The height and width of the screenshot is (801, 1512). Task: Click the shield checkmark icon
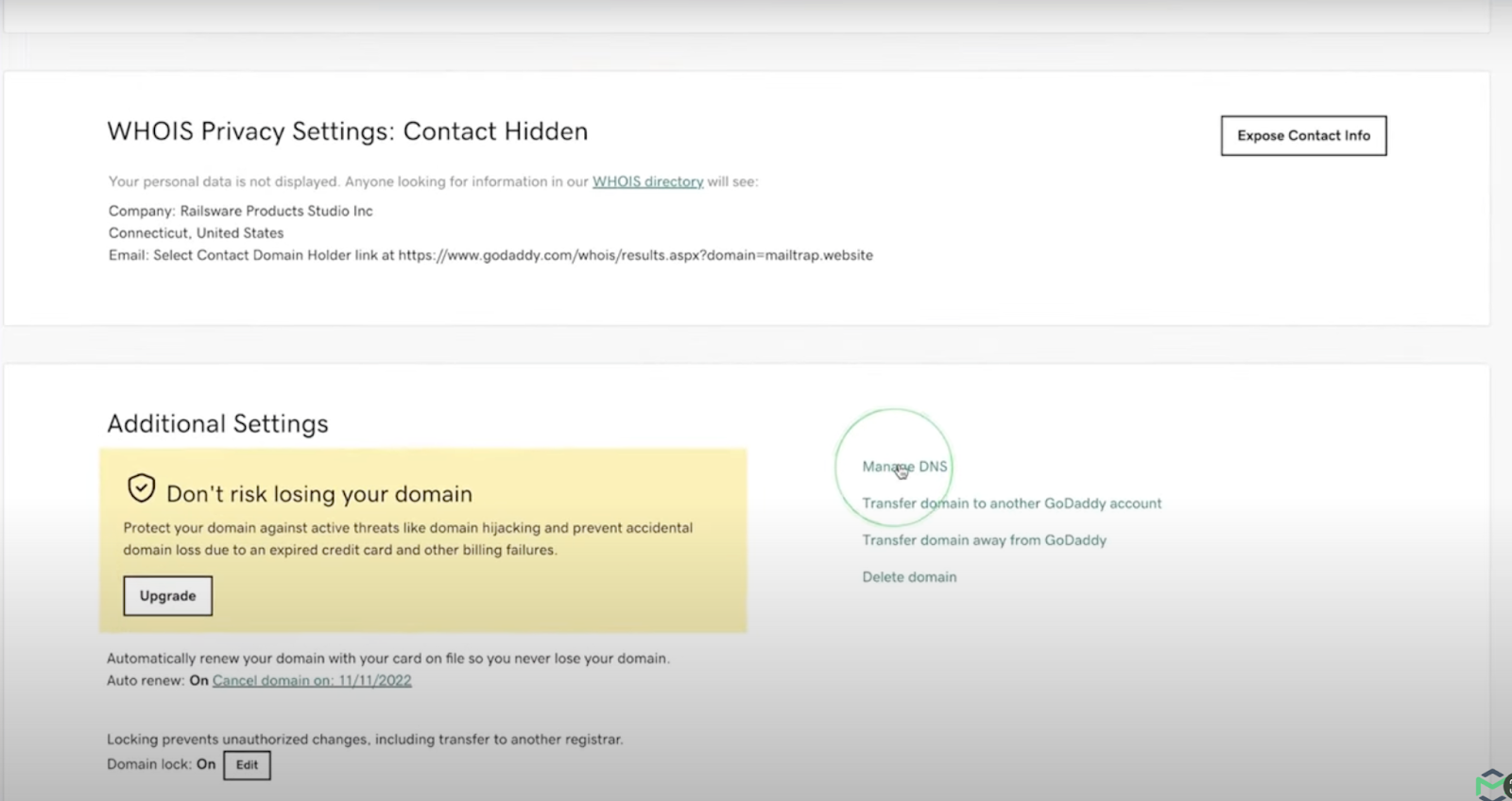(142, 488)
